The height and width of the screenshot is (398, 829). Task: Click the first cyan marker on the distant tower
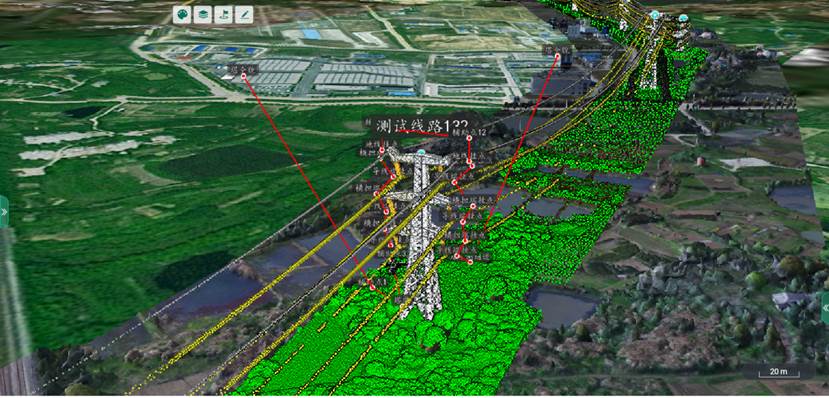[655, 15]
